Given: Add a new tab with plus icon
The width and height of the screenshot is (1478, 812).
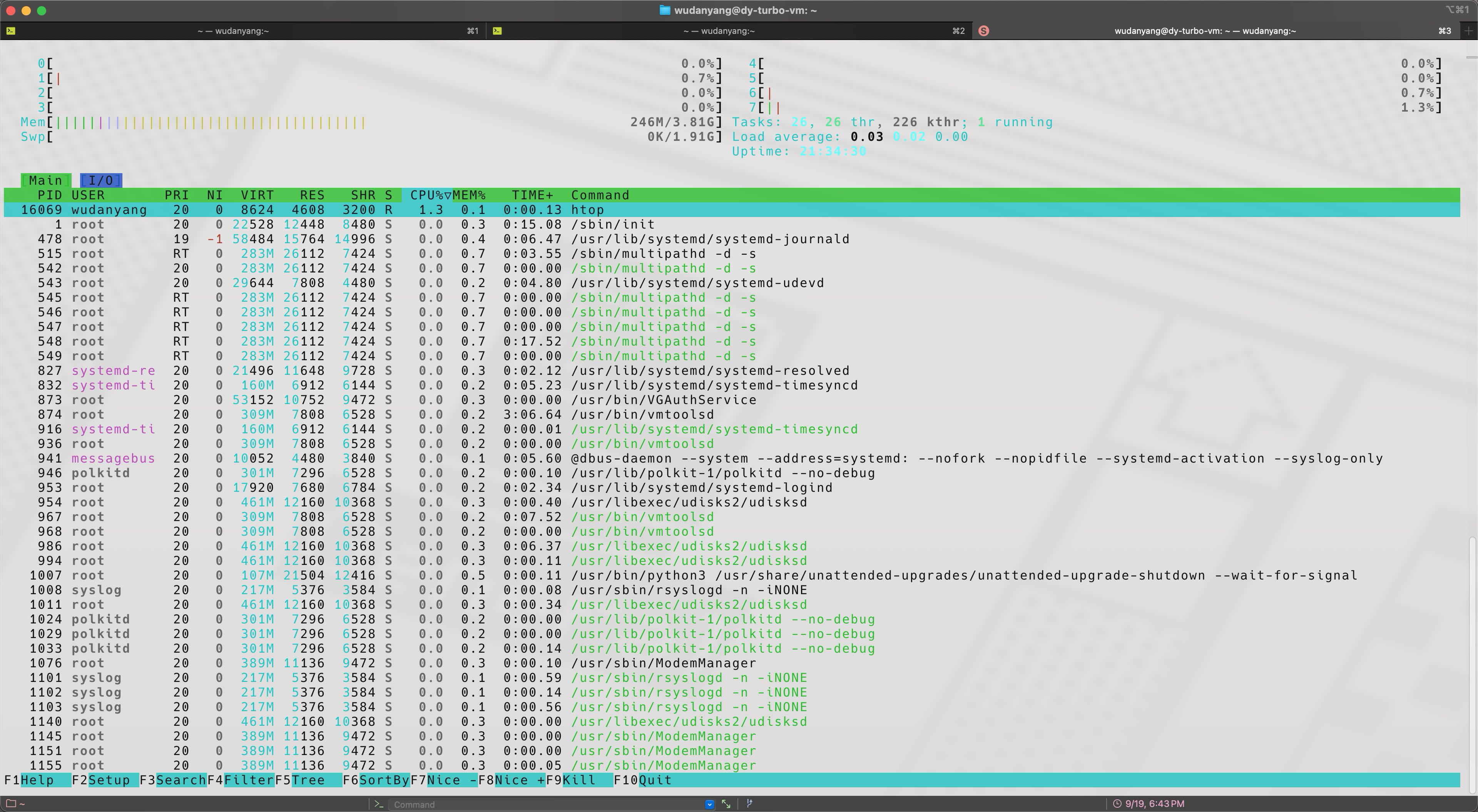Looking at the screenshot, I should (1469, 31).
